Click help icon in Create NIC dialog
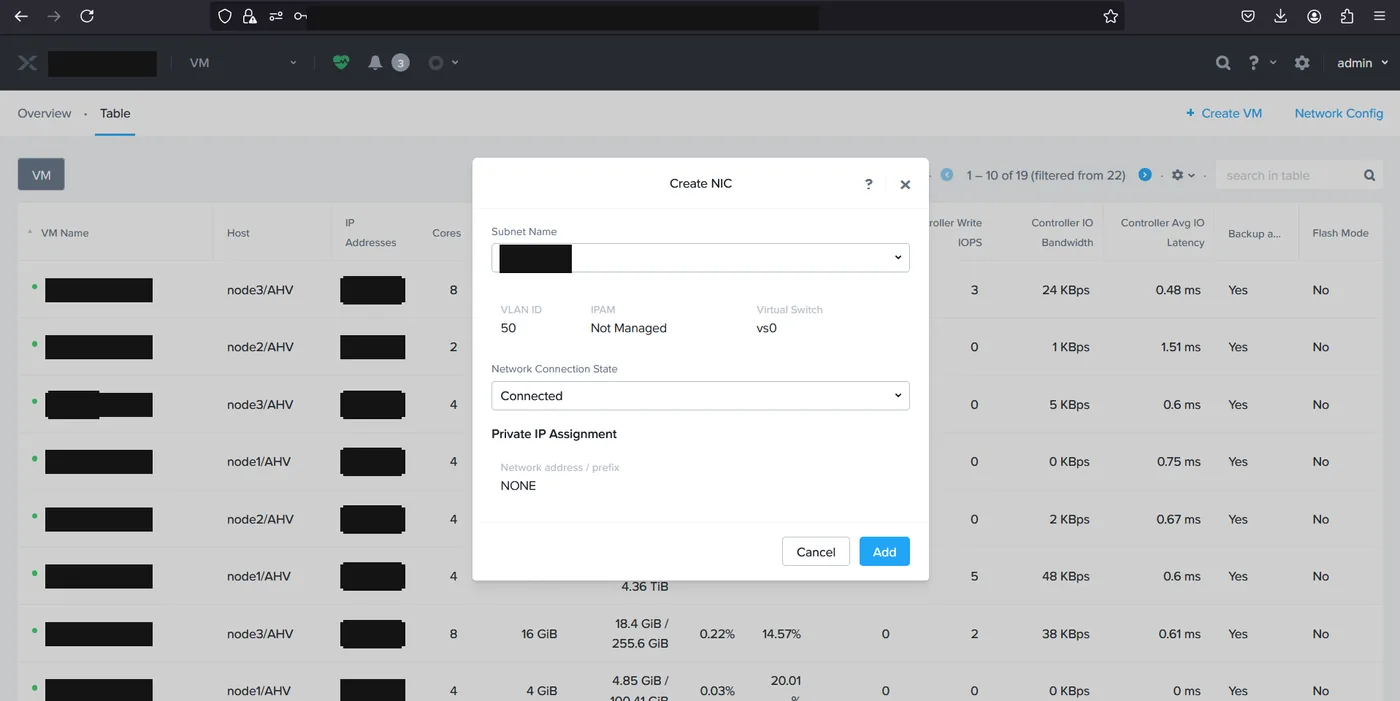 click(868, 184)
